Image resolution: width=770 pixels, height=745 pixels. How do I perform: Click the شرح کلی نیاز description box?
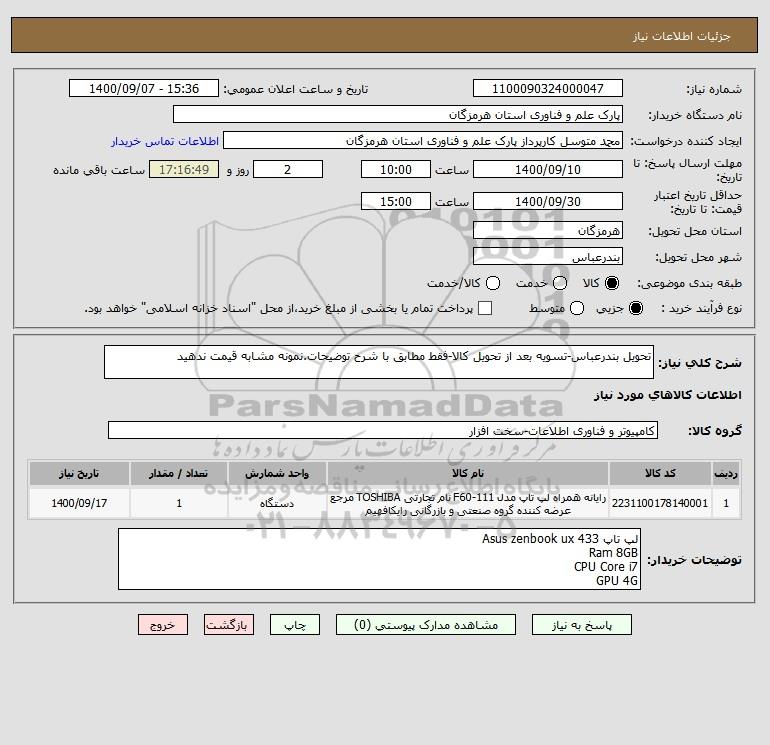click(379, 362)
